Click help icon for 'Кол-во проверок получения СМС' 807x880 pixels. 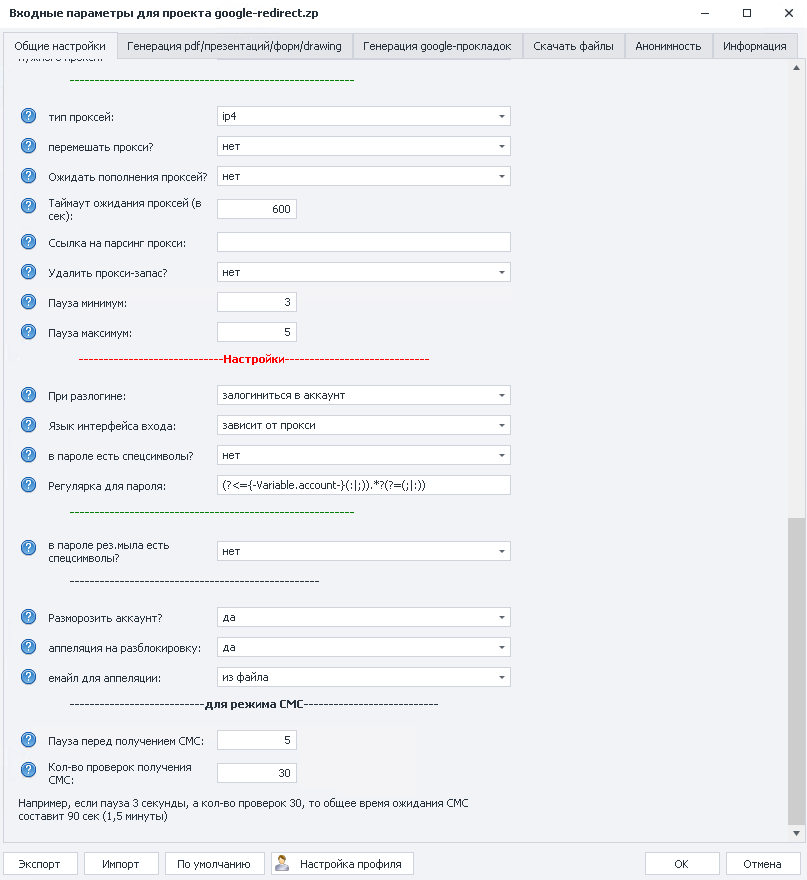(28, 769)
